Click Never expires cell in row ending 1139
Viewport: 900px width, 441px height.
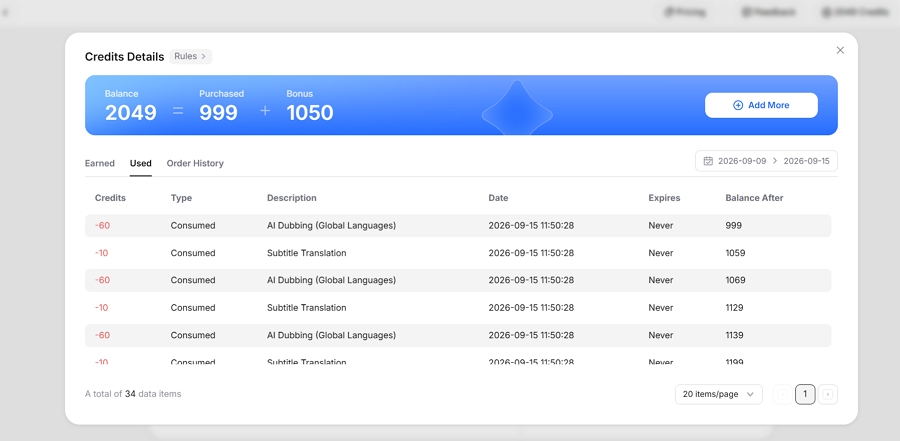[x=661, y=335]
